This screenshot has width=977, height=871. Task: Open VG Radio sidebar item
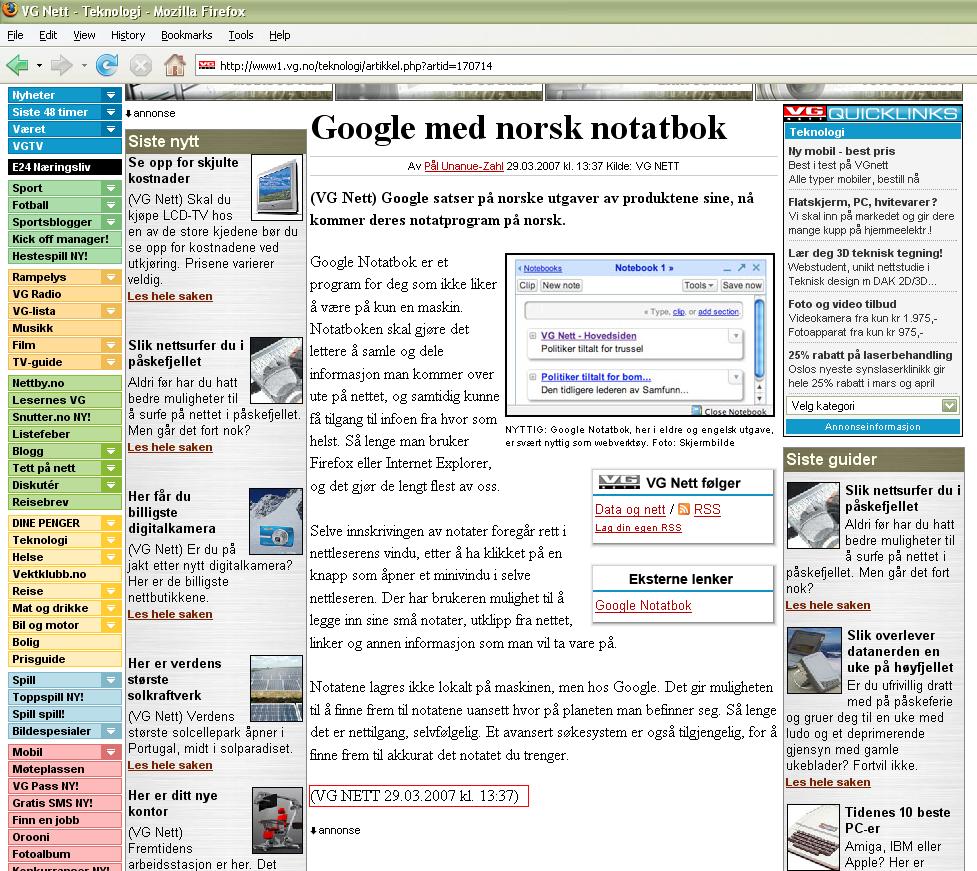pyautogui.click(x=65, y=294)
